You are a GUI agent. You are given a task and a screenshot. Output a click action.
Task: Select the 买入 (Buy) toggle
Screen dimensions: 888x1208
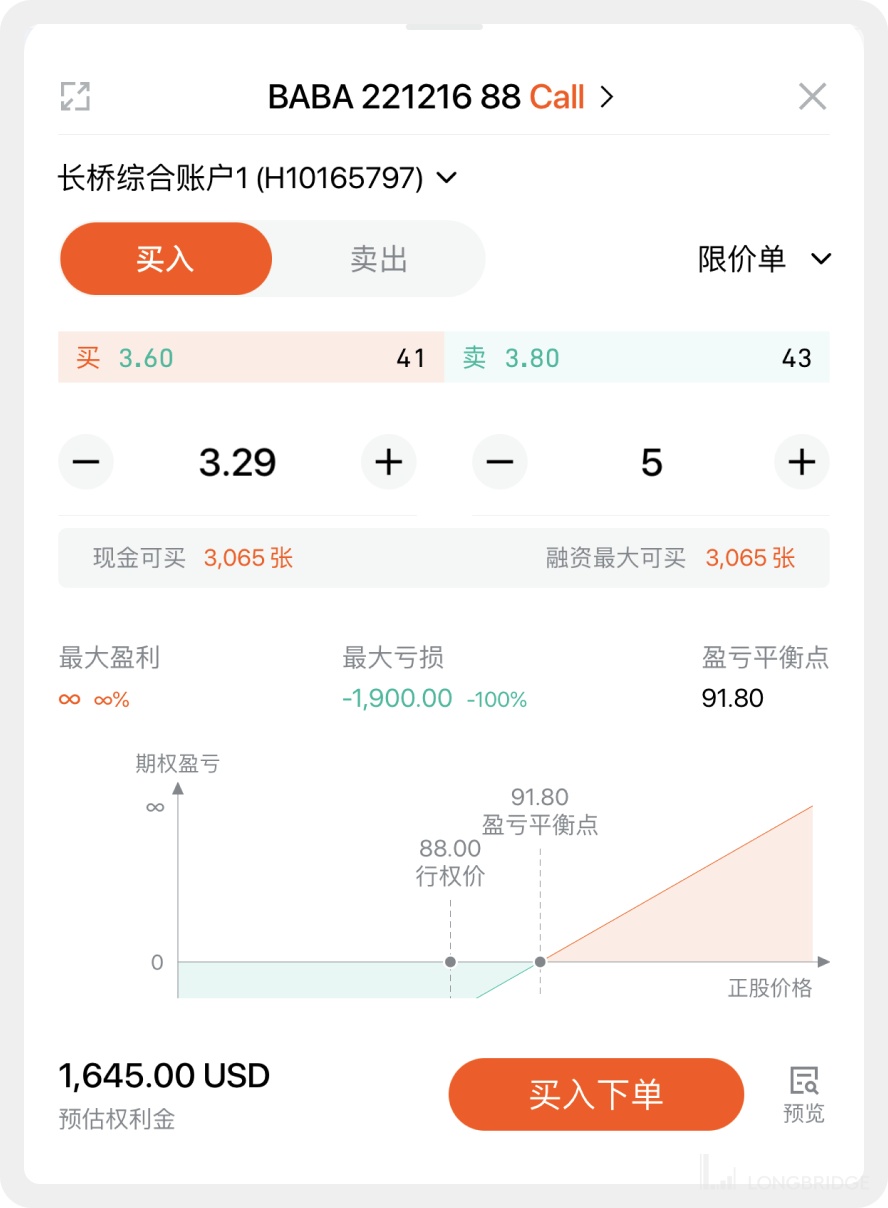tap(166, 259)
